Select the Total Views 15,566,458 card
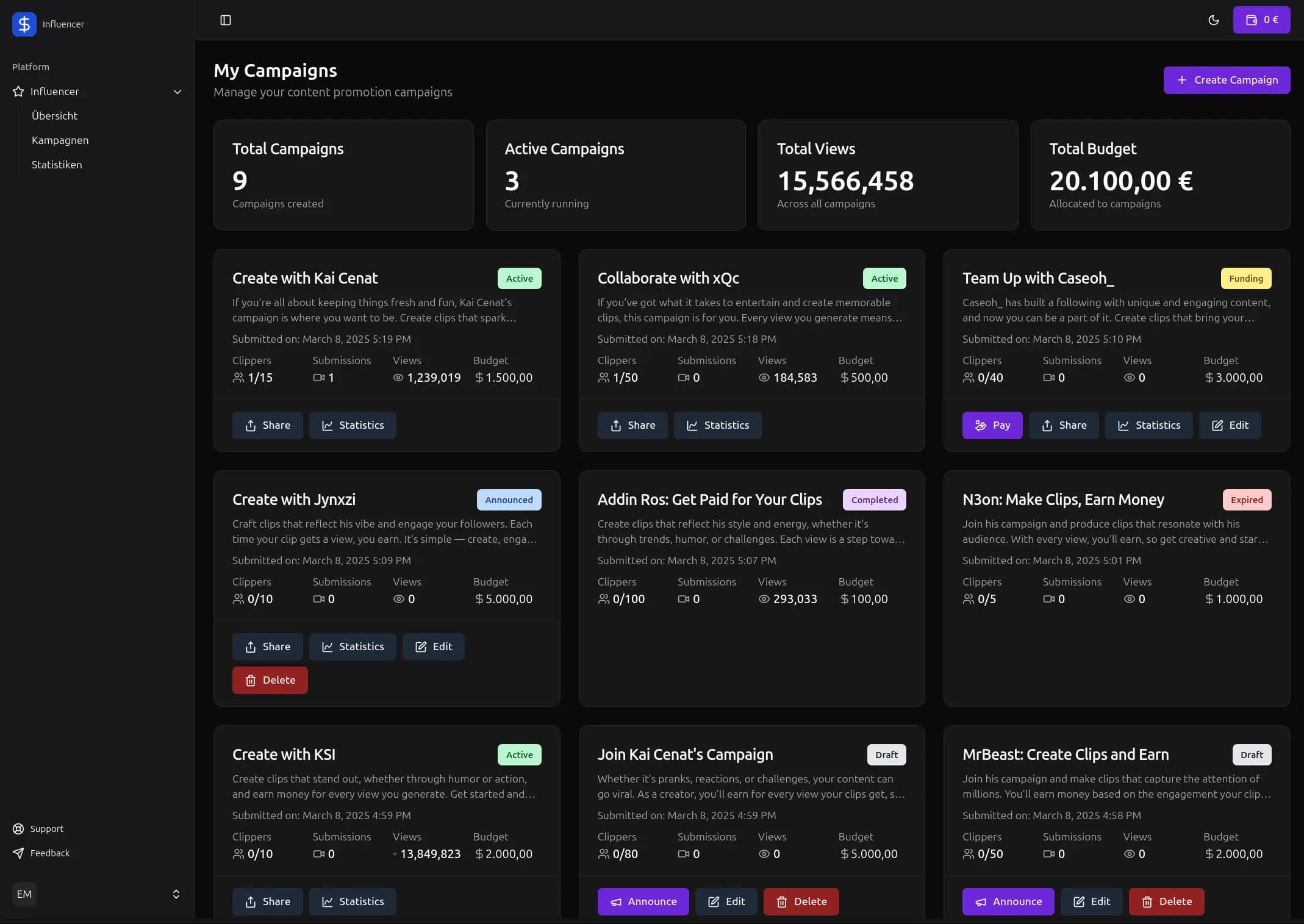The width and height of the screenshot is (1304, 924). tap(888, 175)
